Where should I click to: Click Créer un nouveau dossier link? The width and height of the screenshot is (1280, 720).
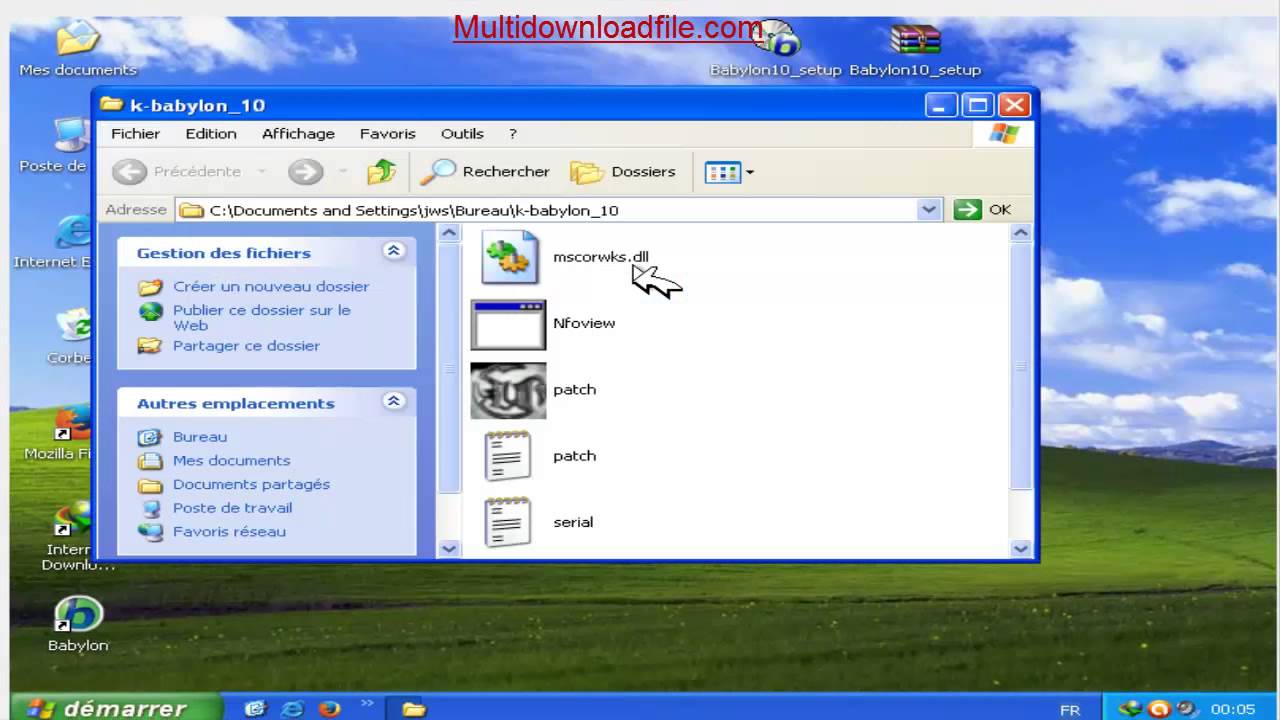[x=271, y=287]
